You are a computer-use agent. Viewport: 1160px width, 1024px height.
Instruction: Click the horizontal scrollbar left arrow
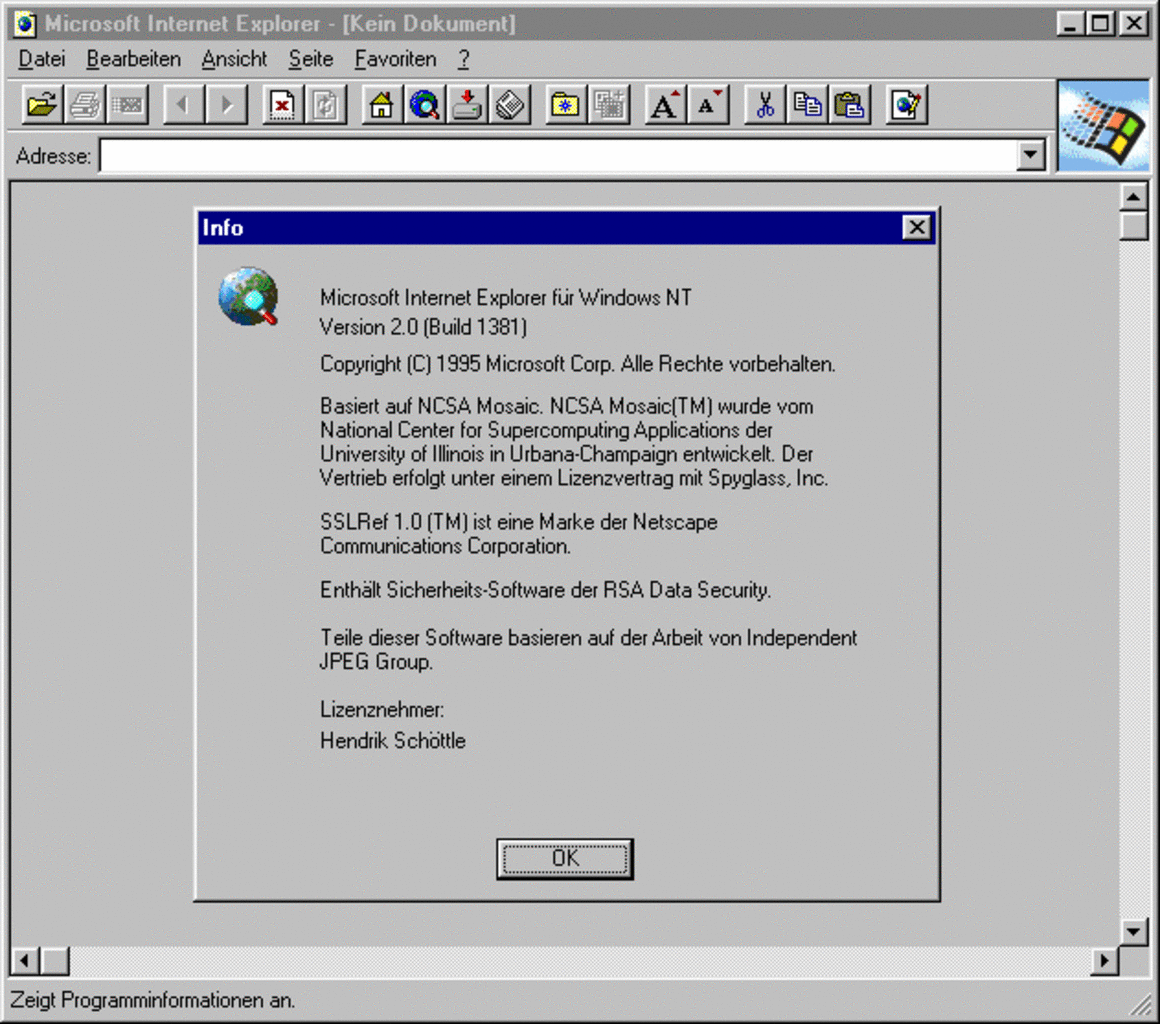[24, 961]
